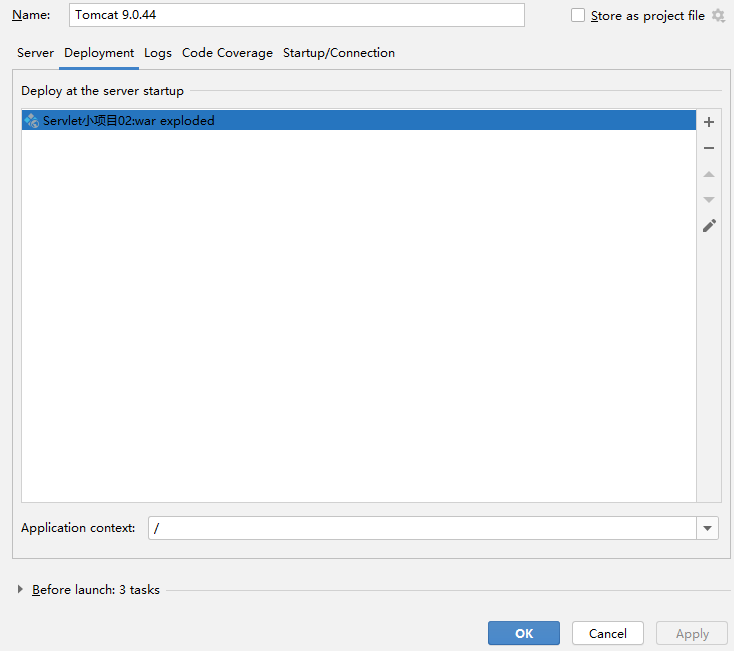Open the Application context dropdown arrow
Viewport: 734px width, 651px height.
707,528
